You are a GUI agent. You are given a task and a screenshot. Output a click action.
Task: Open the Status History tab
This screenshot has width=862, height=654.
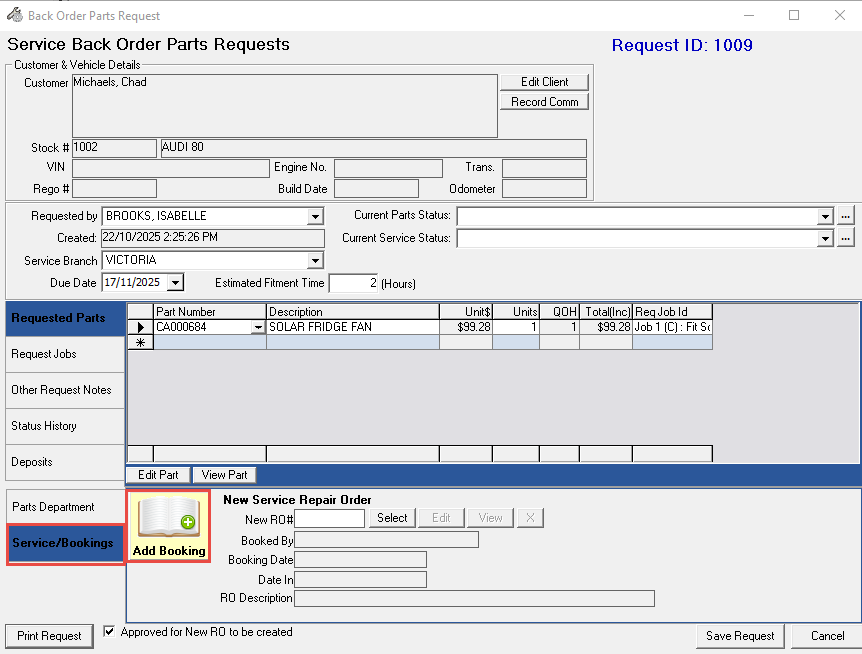pos(65,426)
